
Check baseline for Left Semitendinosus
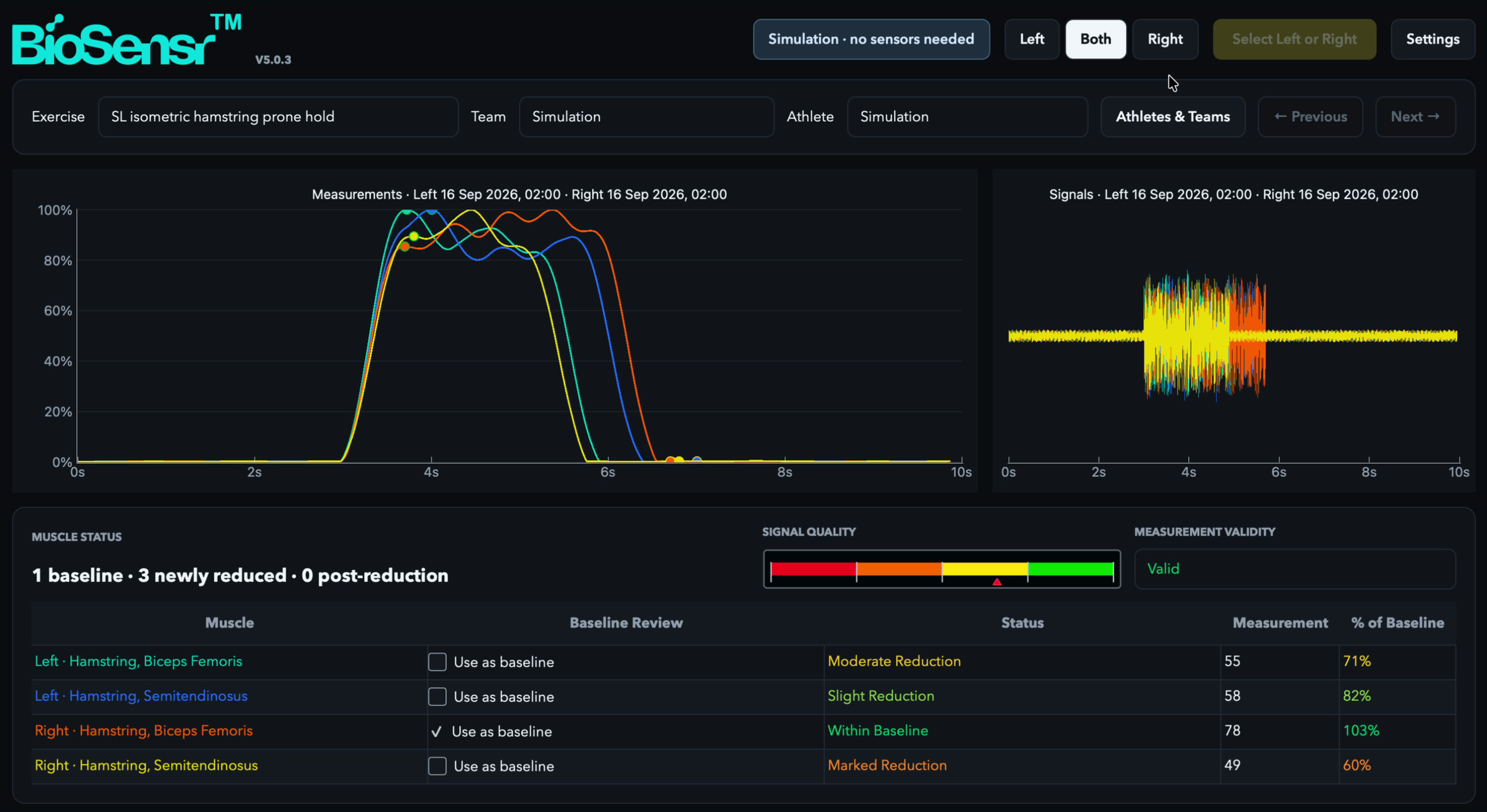437,696
